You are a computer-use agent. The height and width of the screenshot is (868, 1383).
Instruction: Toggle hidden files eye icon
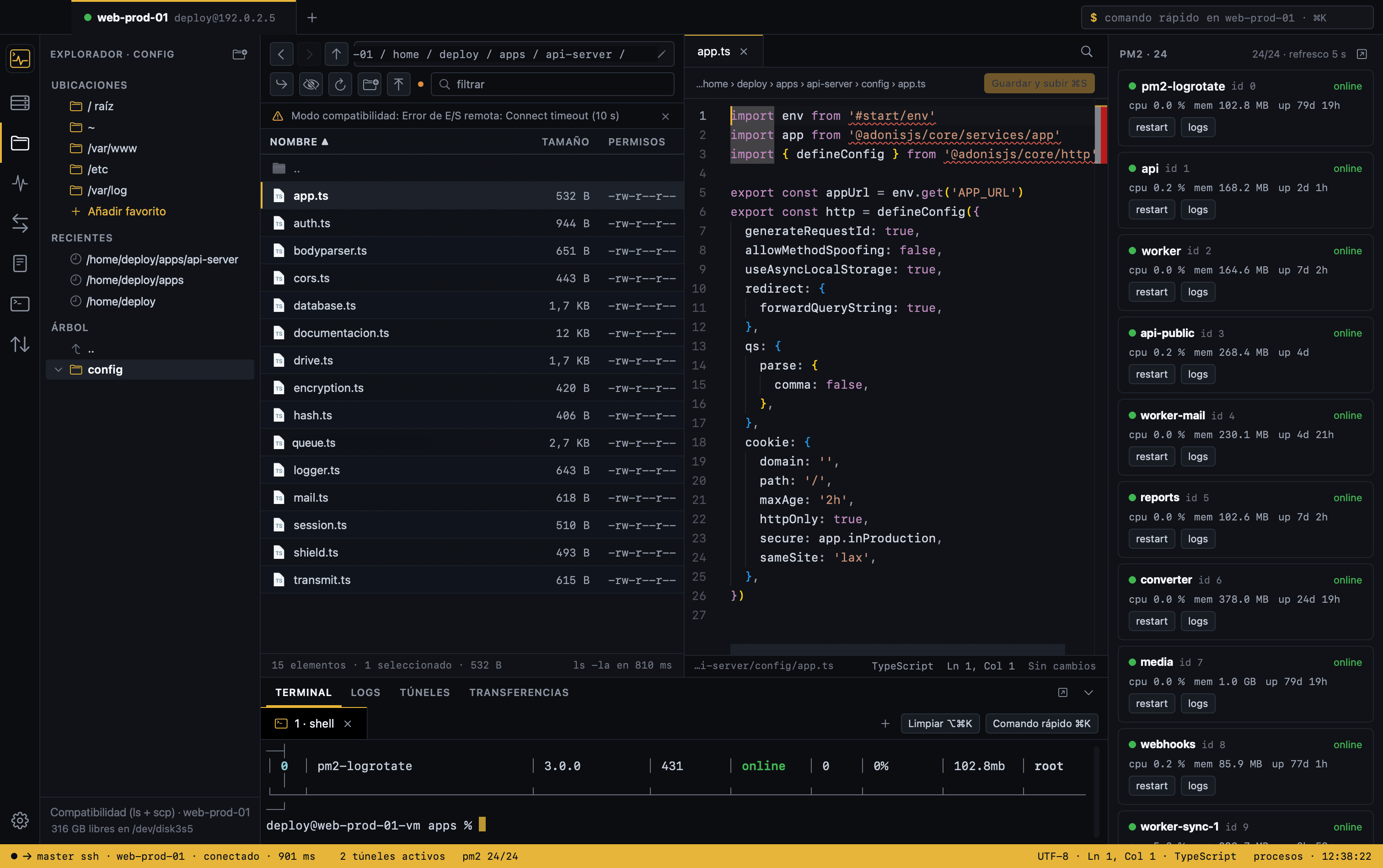click(x=311, y=85)
